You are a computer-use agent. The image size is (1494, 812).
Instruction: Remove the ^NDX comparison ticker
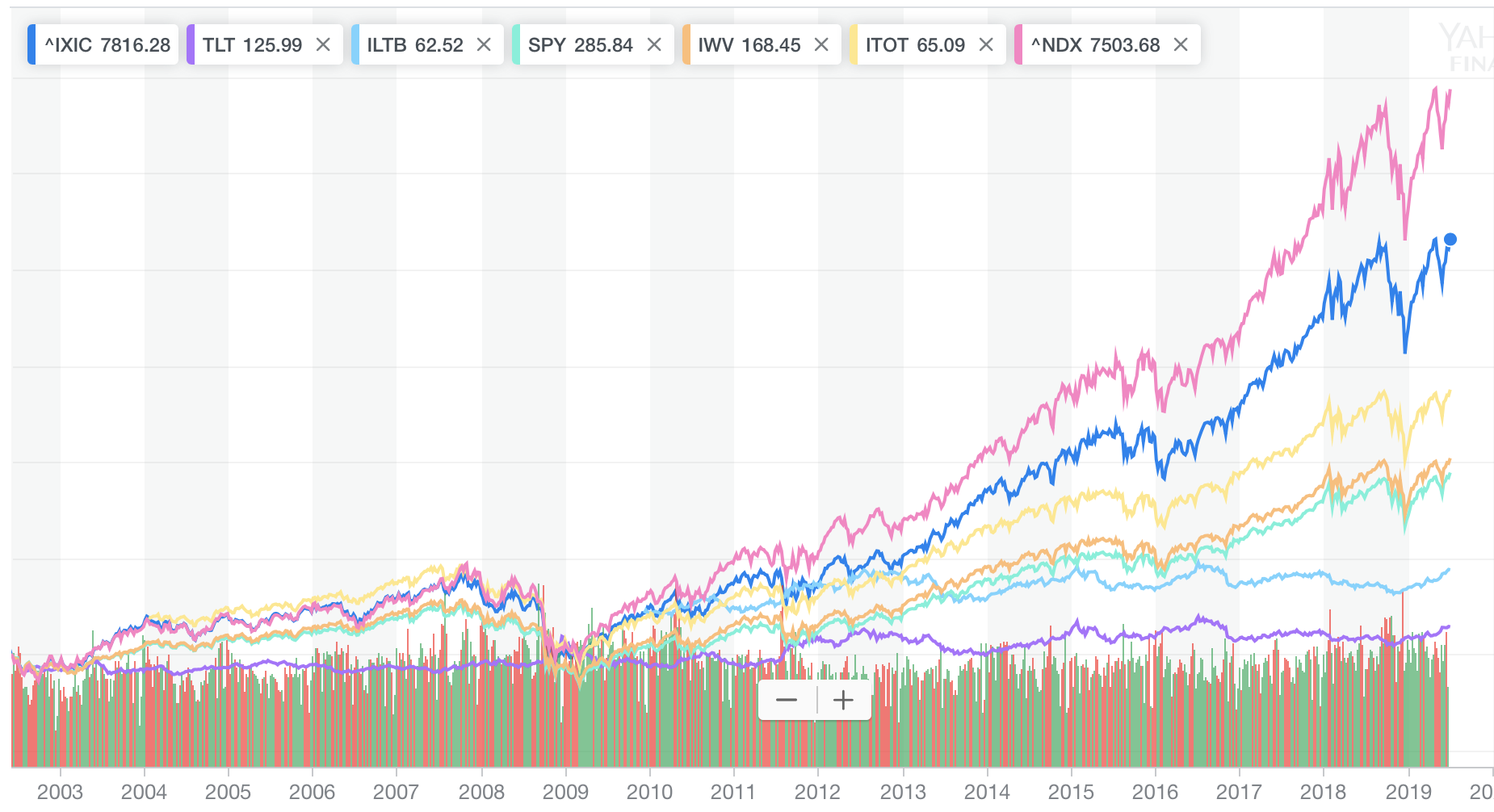click(x=1181, y=45)
